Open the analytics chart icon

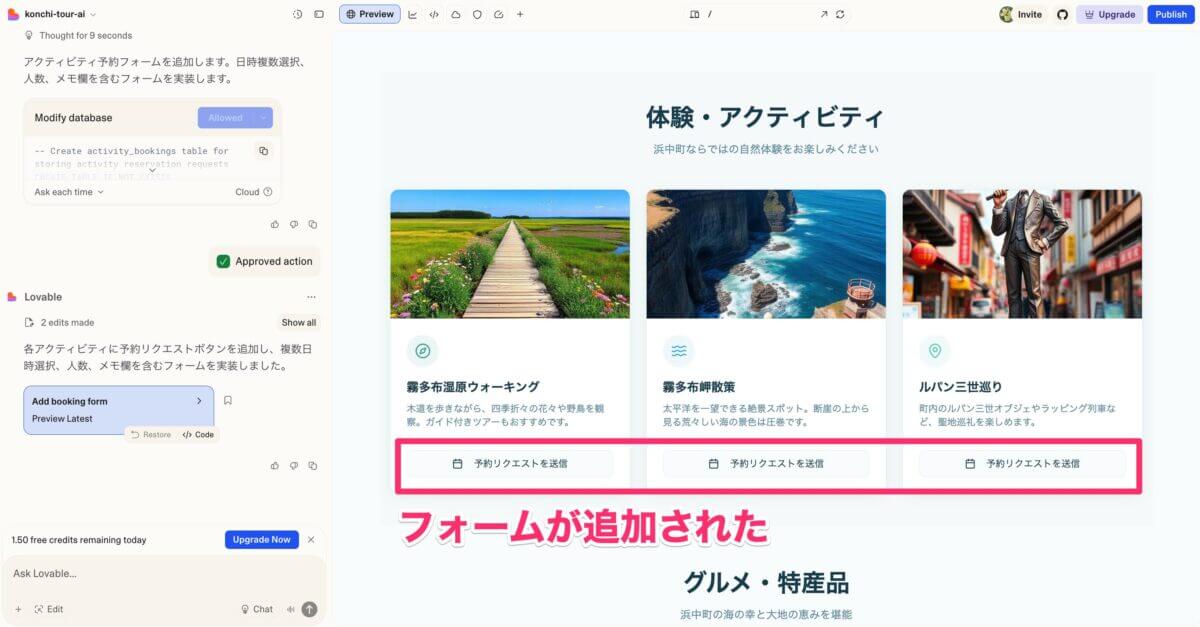click(x=413, y=14)
